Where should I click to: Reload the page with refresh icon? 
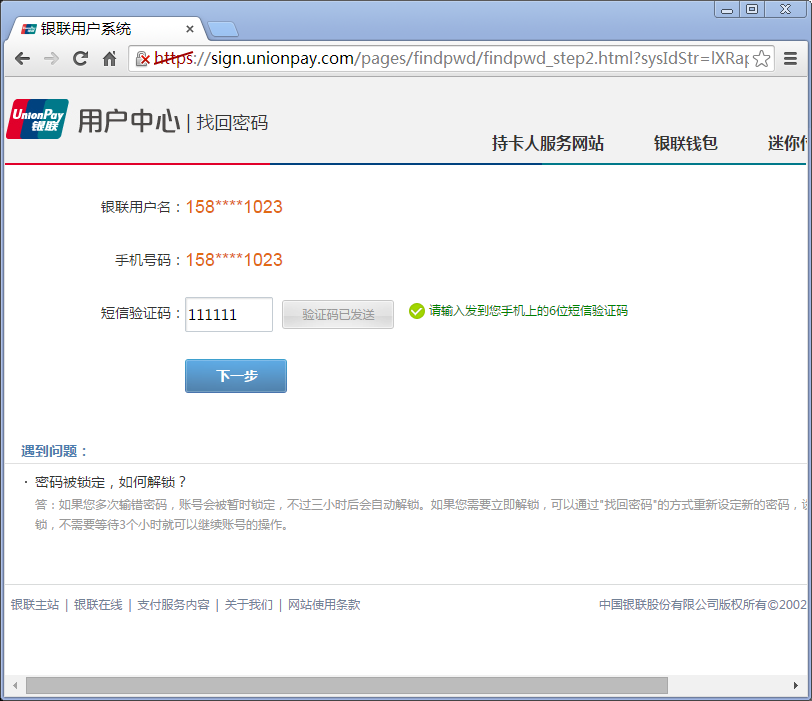[x=80, y=59]
